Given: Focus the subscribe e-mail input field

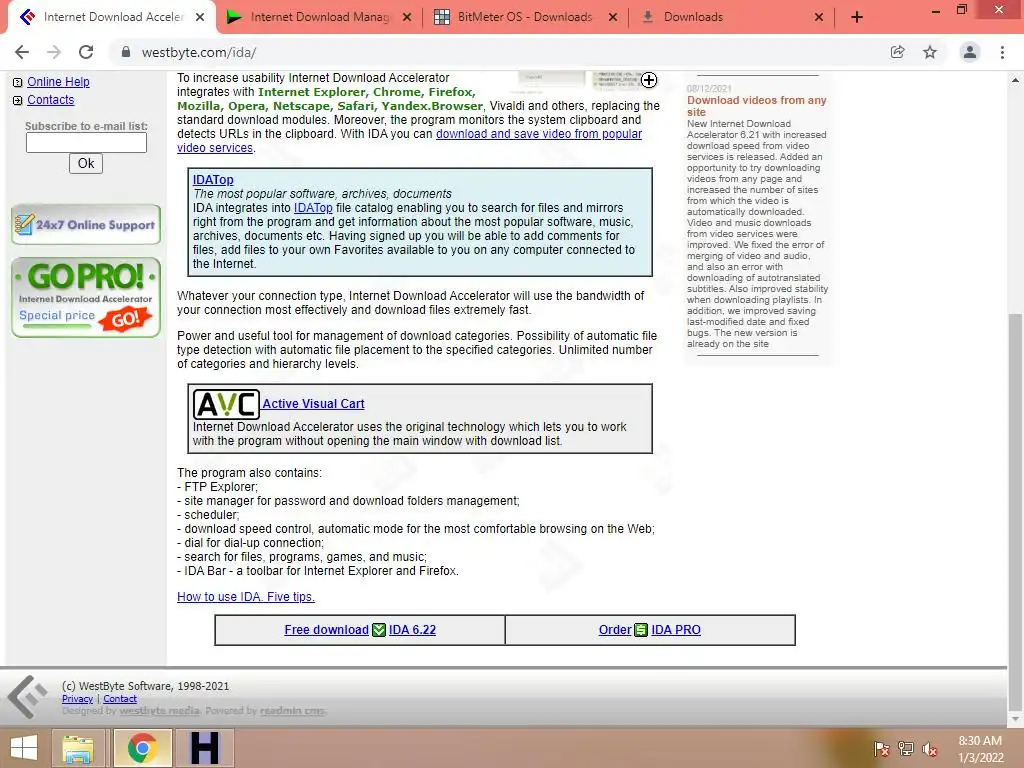Looking at the screenshot, I should 86,142.
